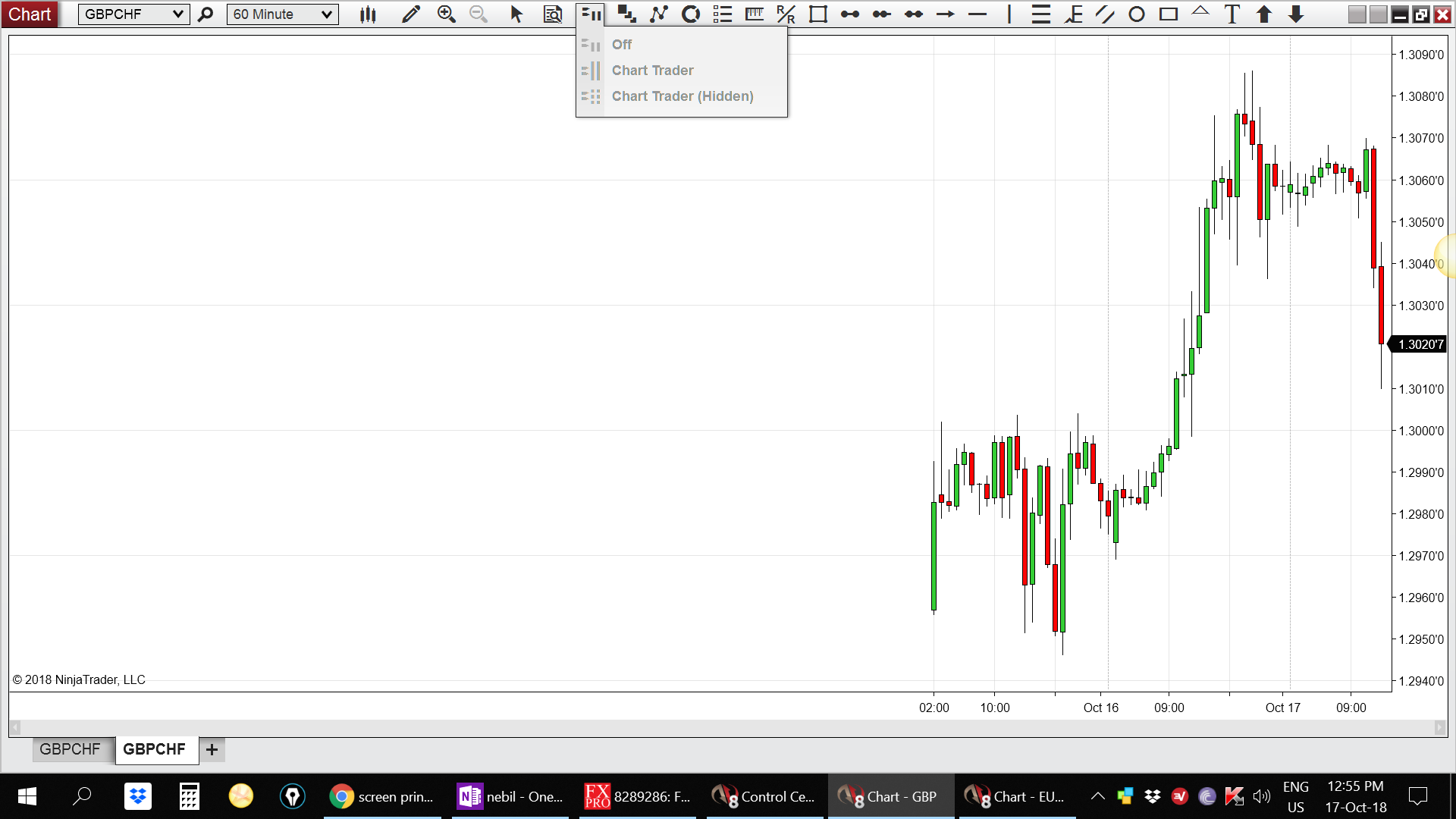Collapse the Chart Trader toolbar dropdown
The image size is (1456, 819).
point(591,14)
